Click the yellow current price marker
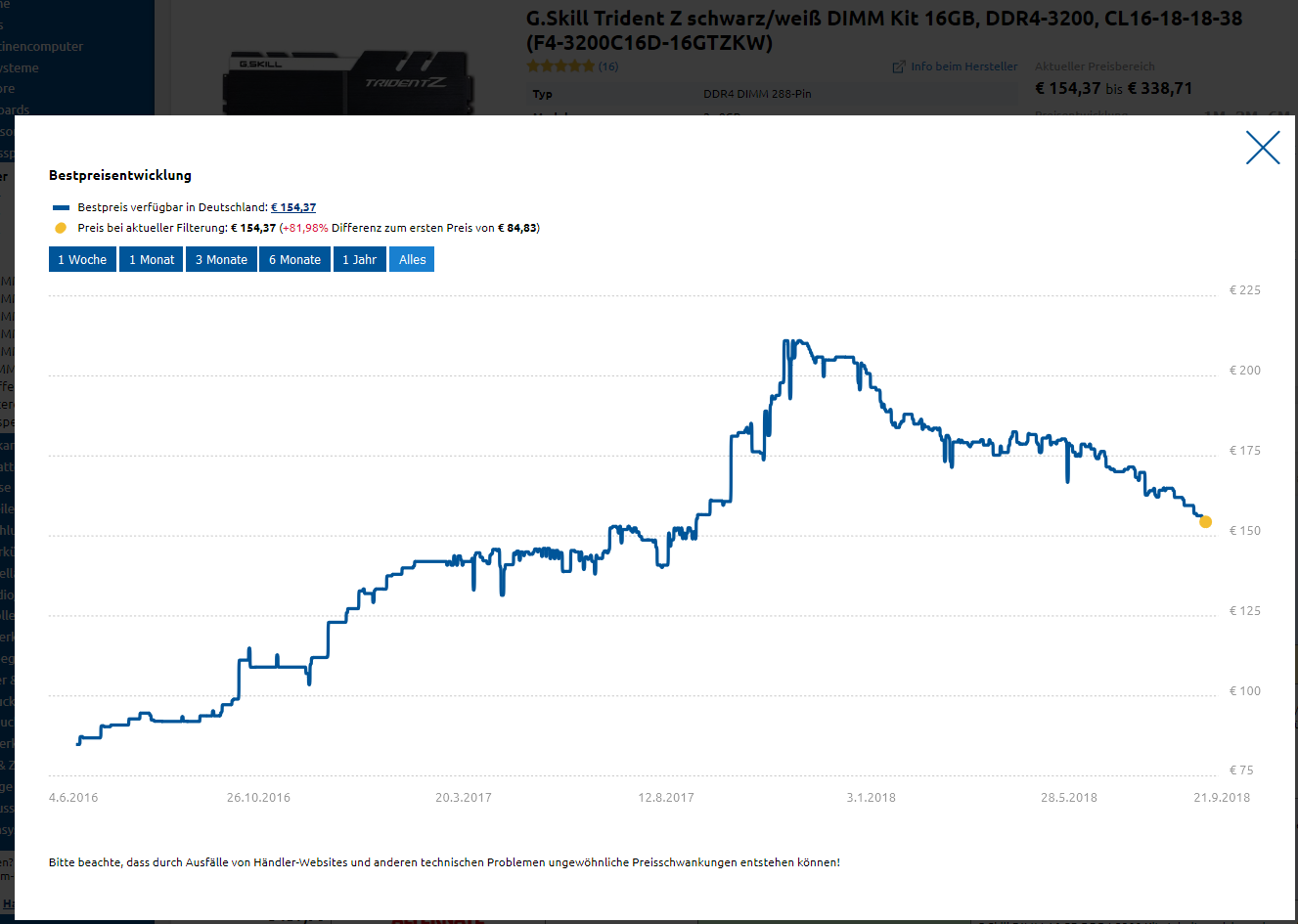Image resolution: width=1298 pixels, height=924 pixels. tap(1205, 521)
